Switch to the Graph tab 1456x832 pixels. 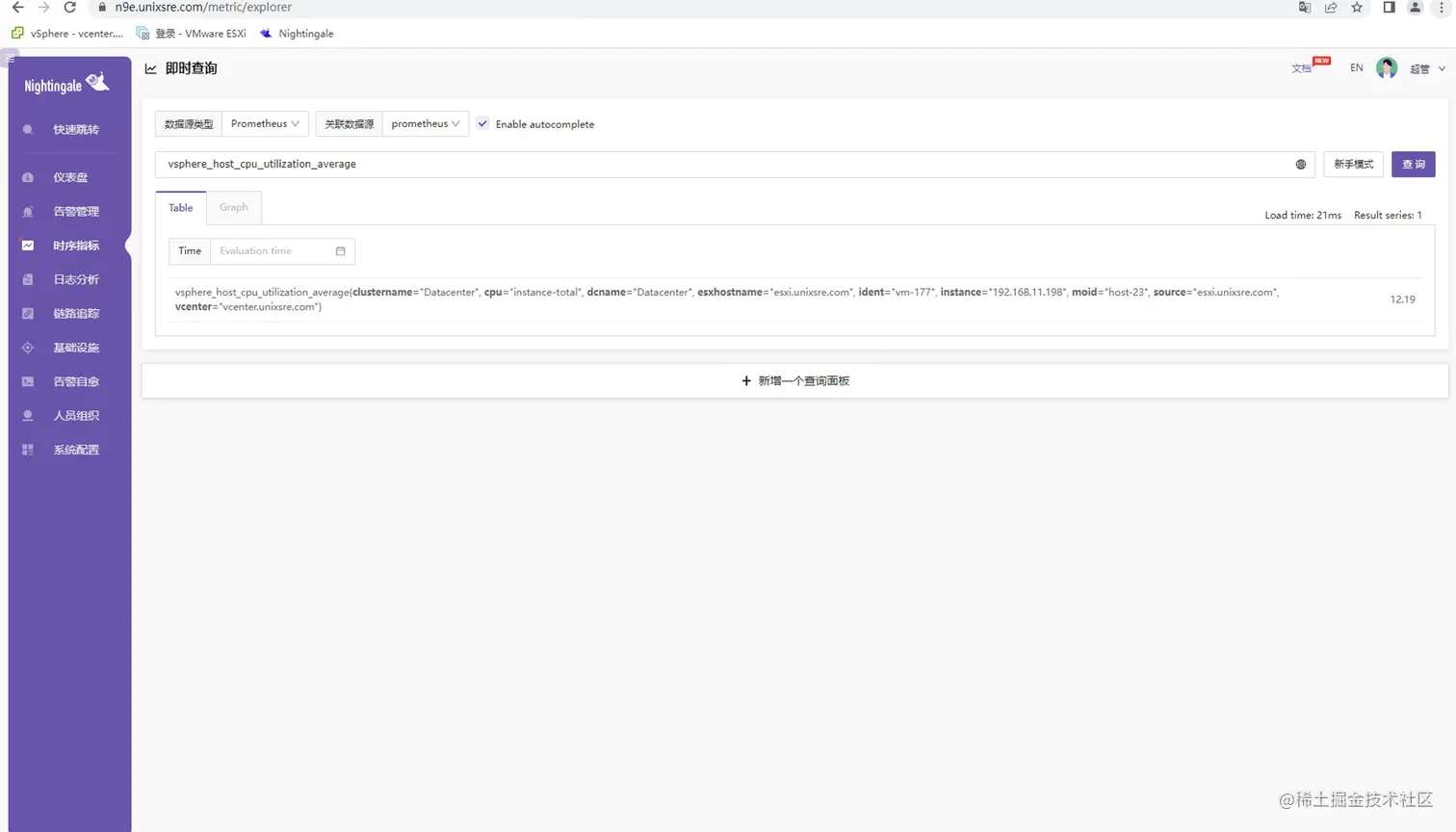233,207
